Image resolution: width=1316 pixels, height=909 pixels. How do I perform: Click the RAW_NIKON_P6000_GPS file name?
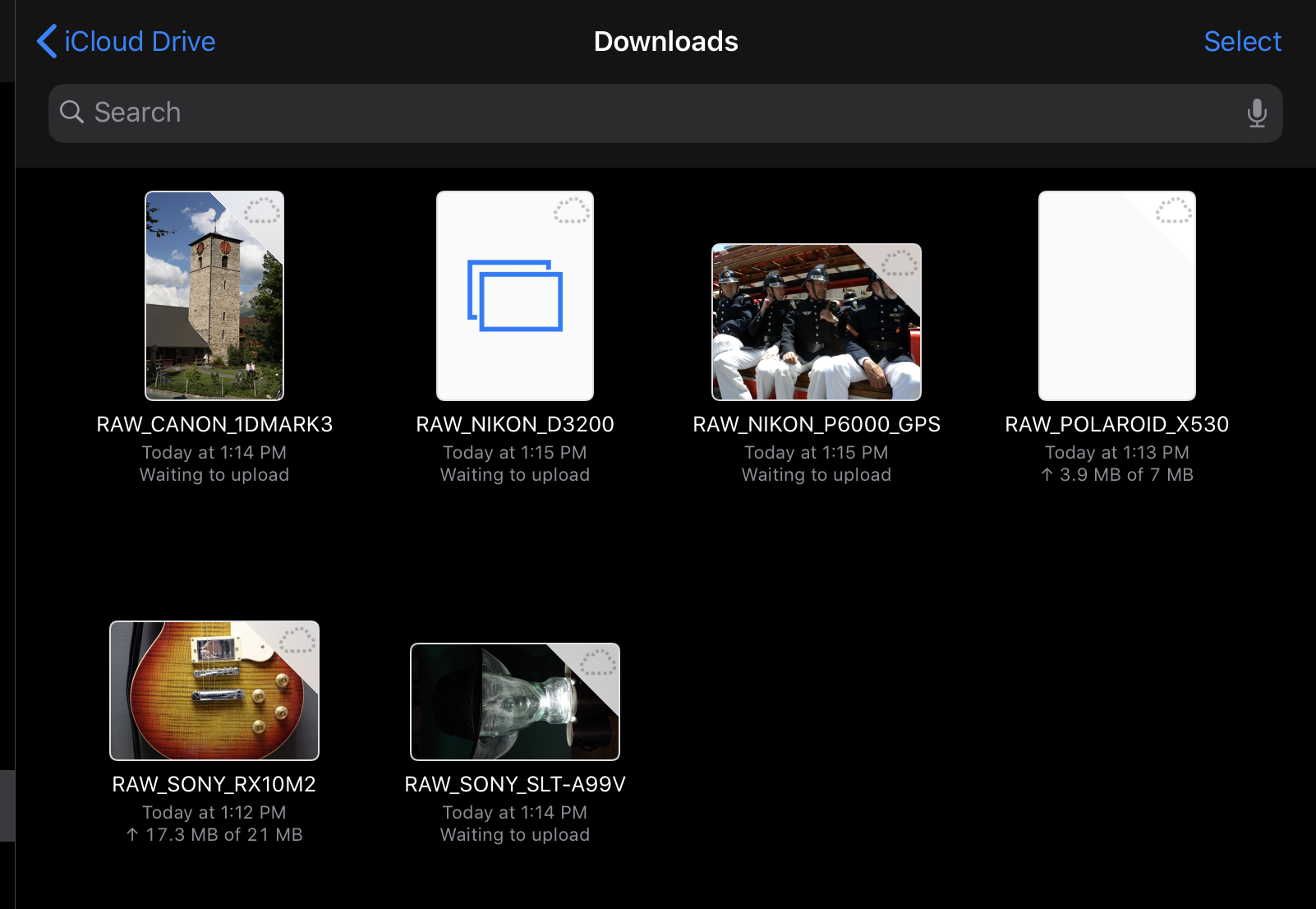[x=817, y=424]
